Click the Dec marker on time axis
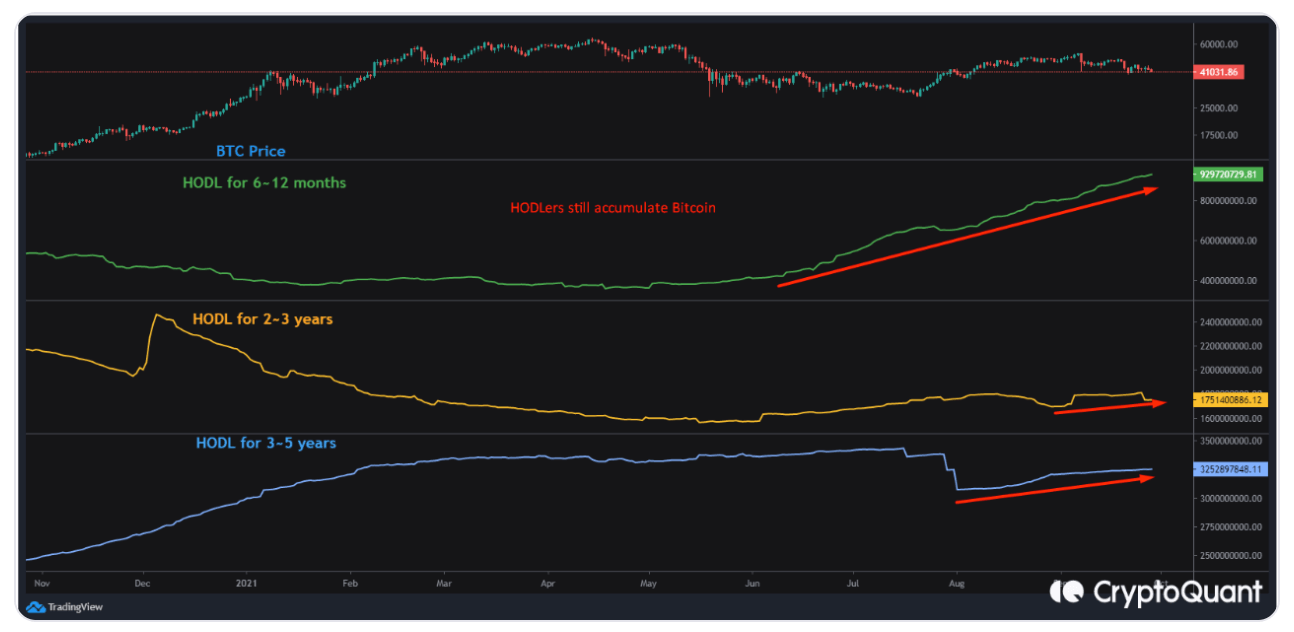Image resolution: width=1294 pixels, height=632 pixels. click(141, 581)
